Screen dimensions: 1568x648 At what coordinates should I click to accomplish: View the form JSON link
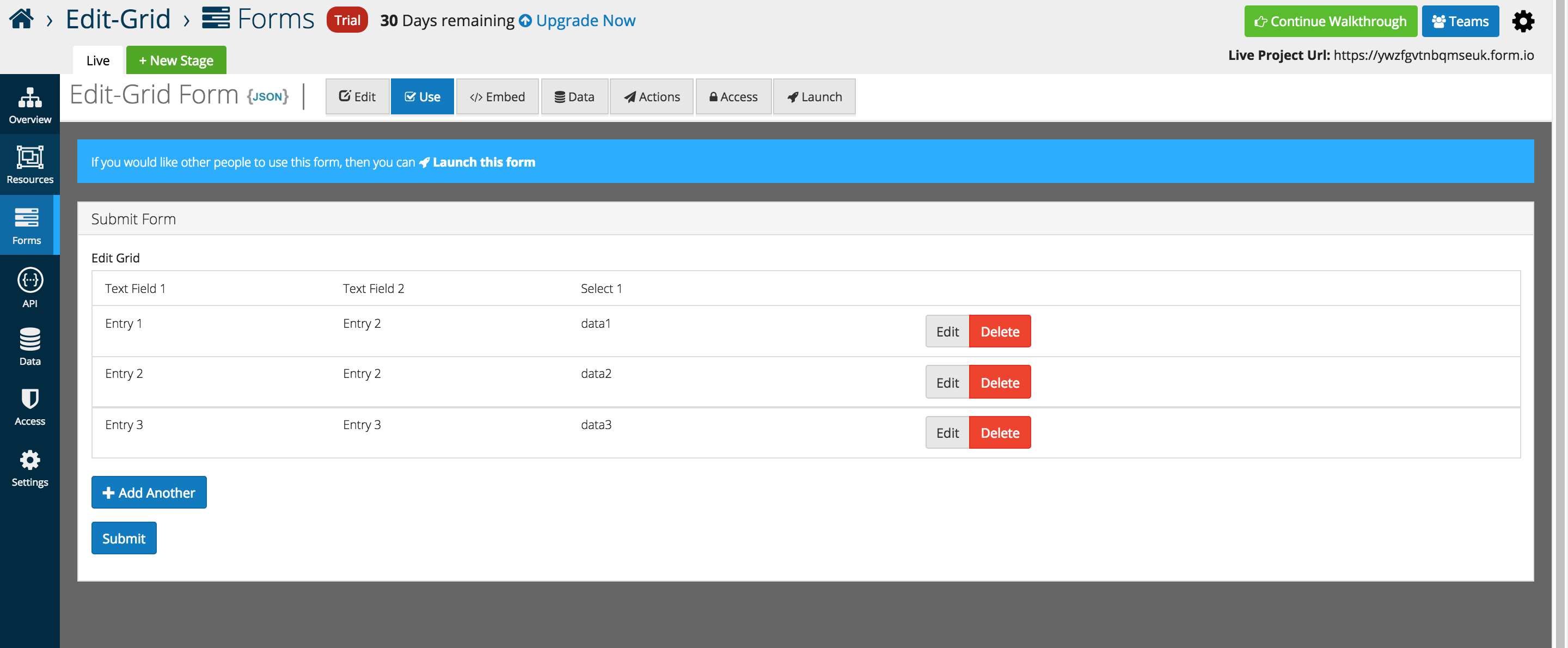(x=268, y=96)
